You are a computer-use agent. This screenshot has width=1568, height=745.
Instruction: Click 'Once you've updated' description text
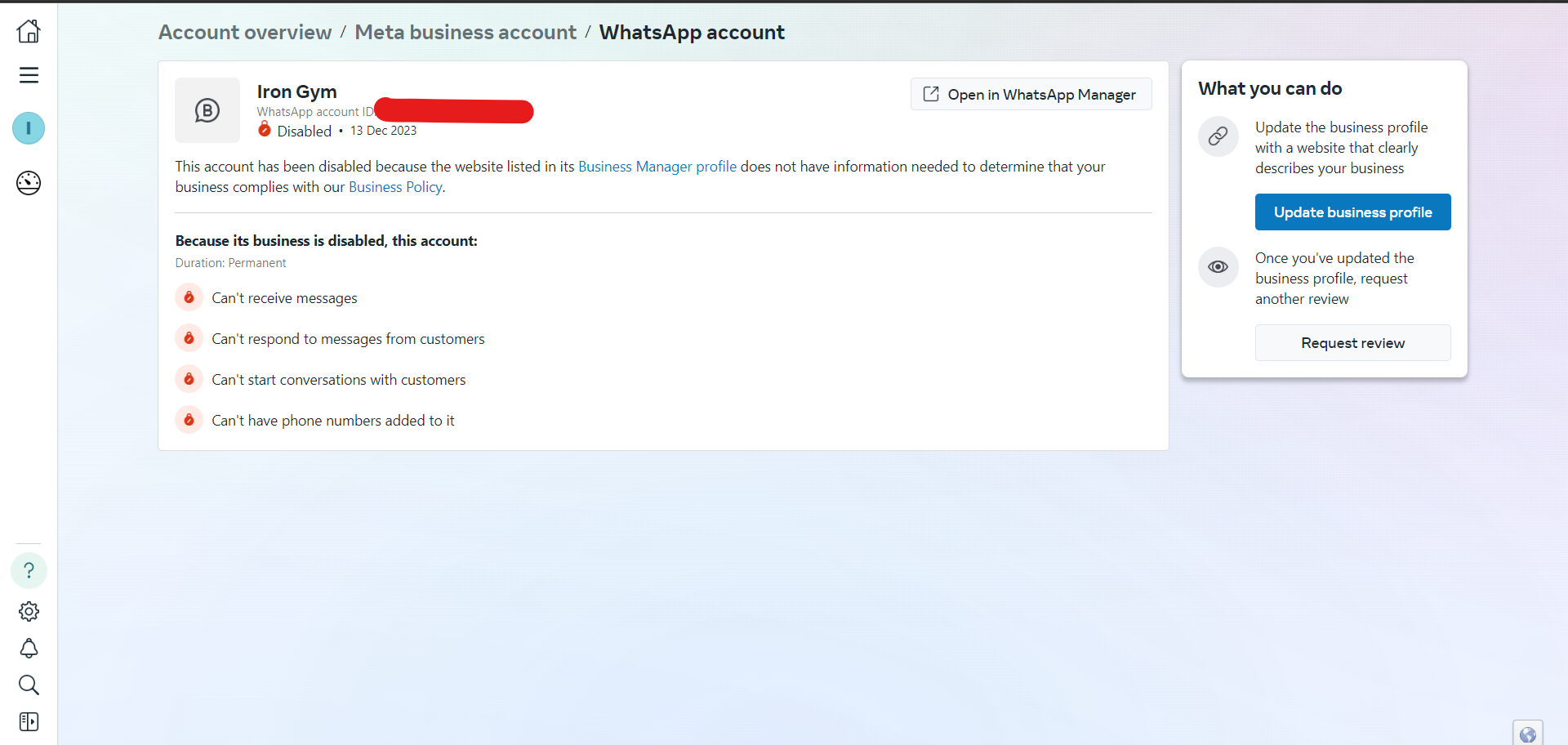coord(1334,279)
